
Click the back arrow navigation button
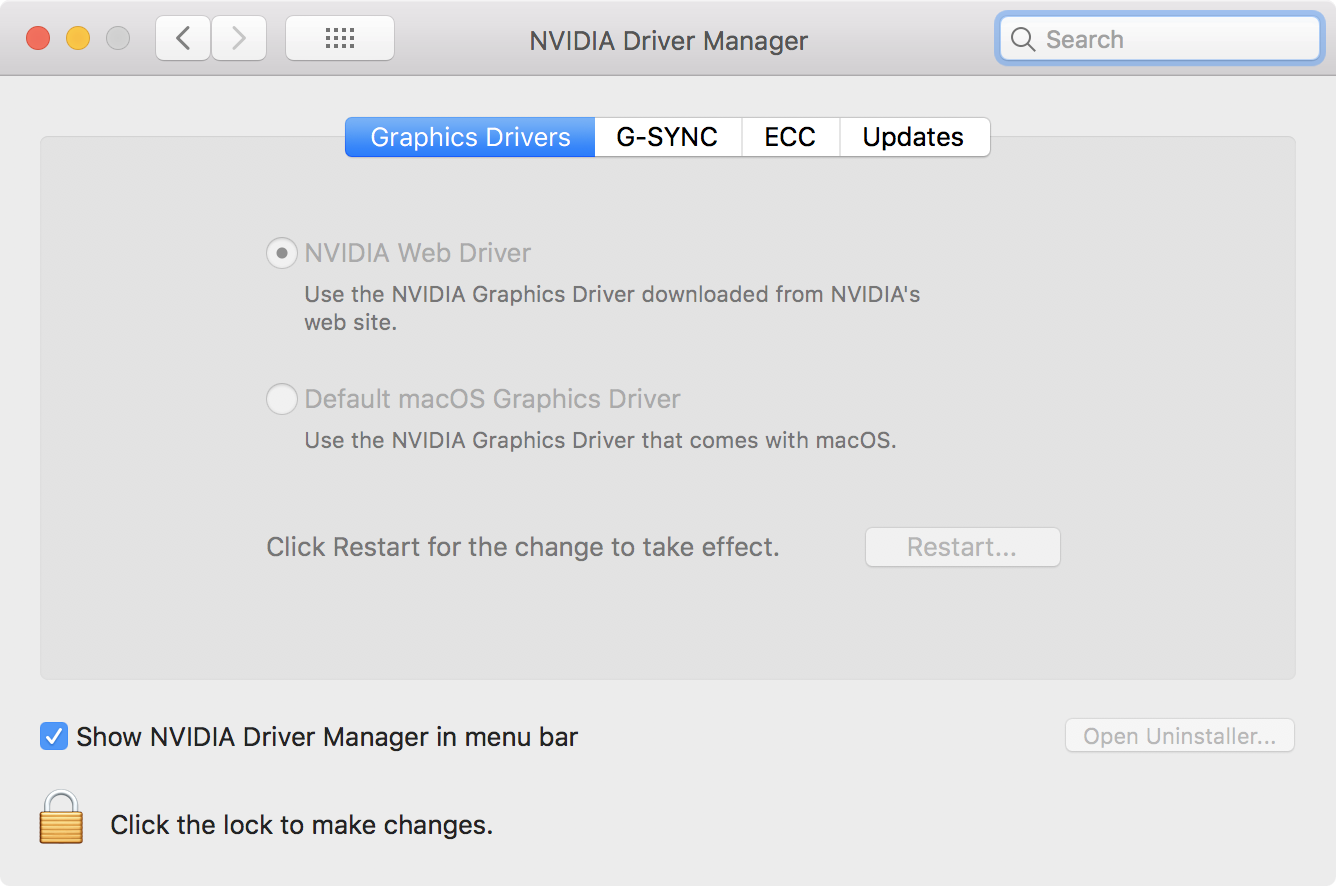pos(183,39)
